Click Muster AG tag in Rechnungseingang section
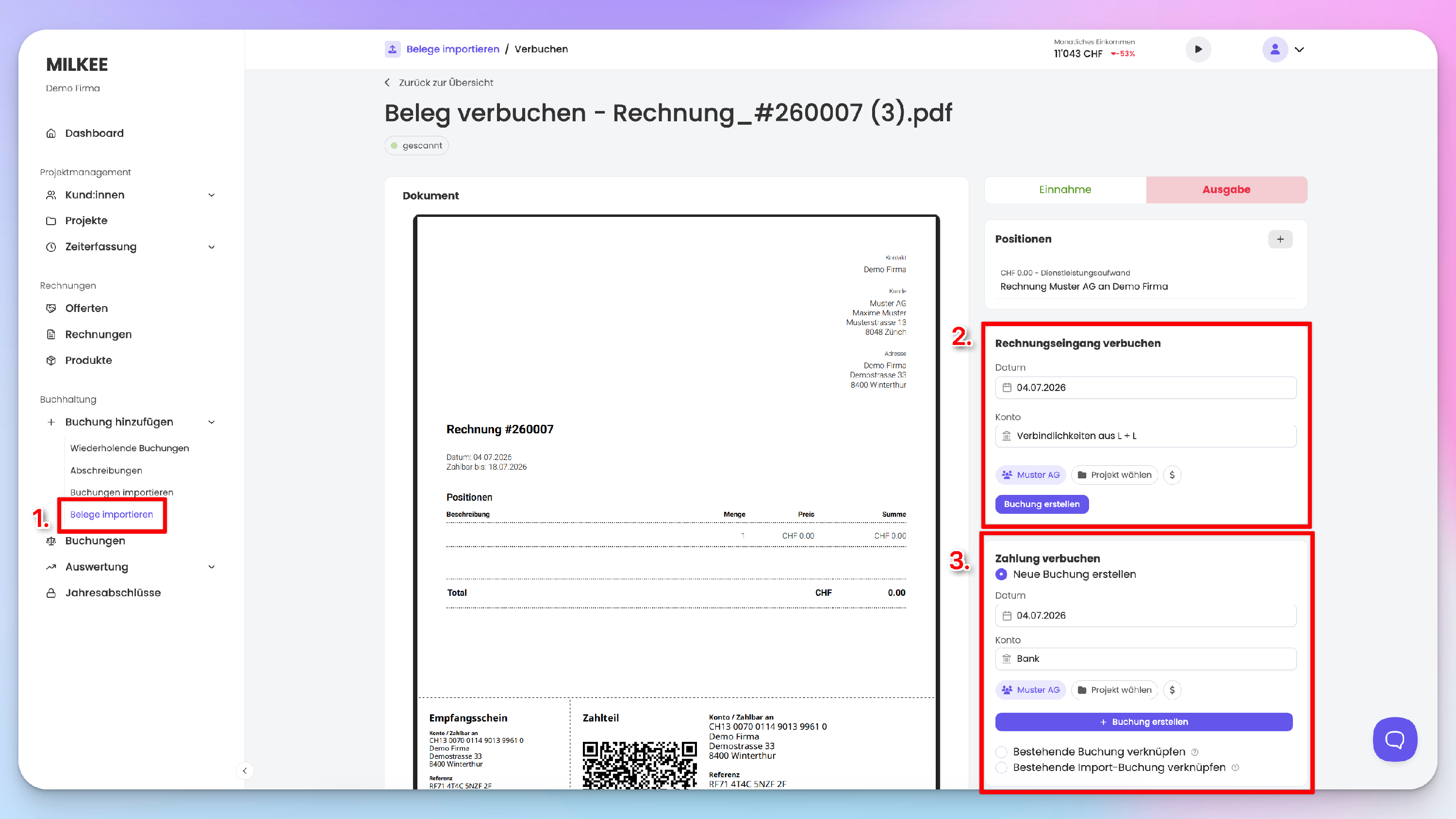The width and height of the screenshot is (1456, 819). point(1030,475)
